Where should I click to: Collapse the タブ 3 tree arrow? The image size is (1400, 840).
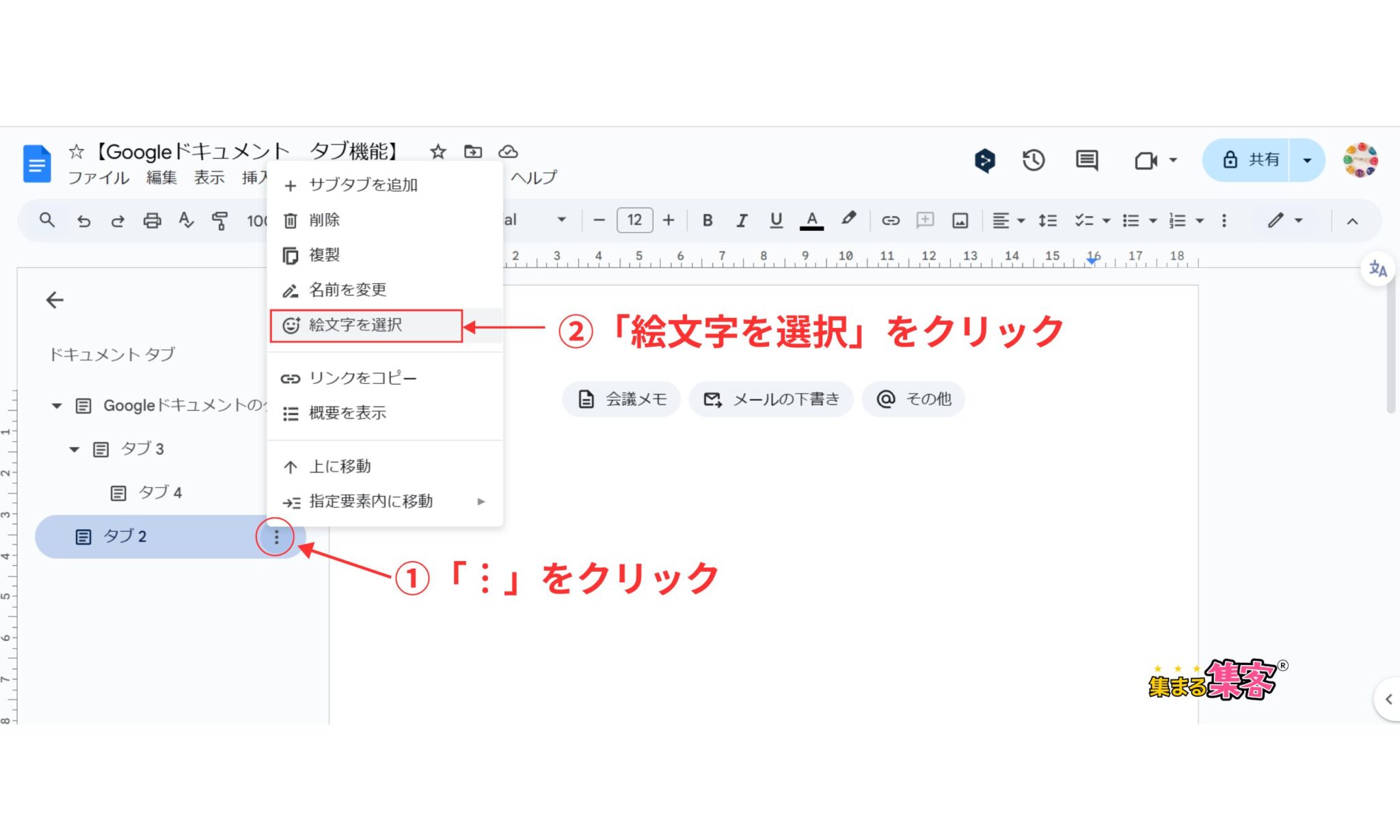[75, 450]
